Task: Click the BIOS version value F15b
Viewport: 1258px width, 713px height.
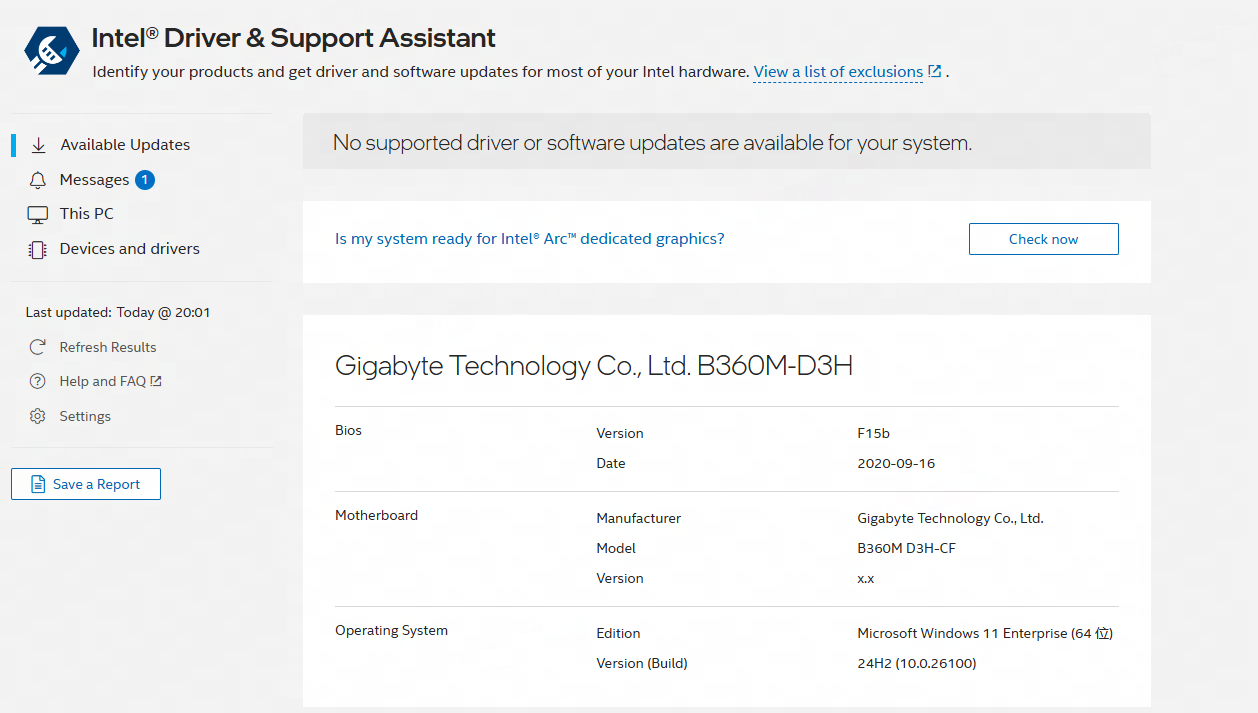Action: tap(873, 433)
